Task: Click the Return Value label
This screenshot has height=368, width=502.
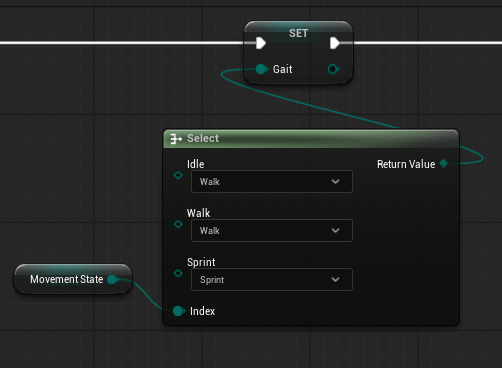Action: 406,164
